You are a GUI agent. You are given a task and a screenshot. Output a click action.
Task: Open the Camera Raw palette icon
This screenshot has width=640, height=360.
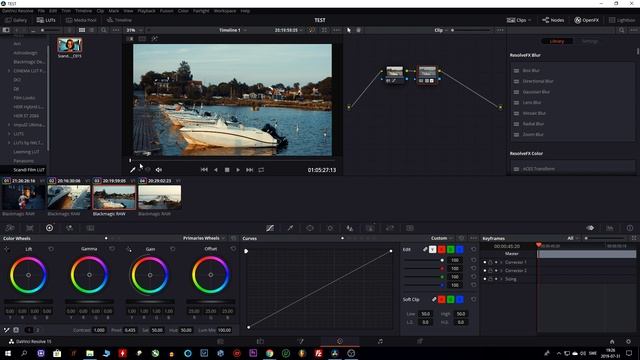(10, 228)
